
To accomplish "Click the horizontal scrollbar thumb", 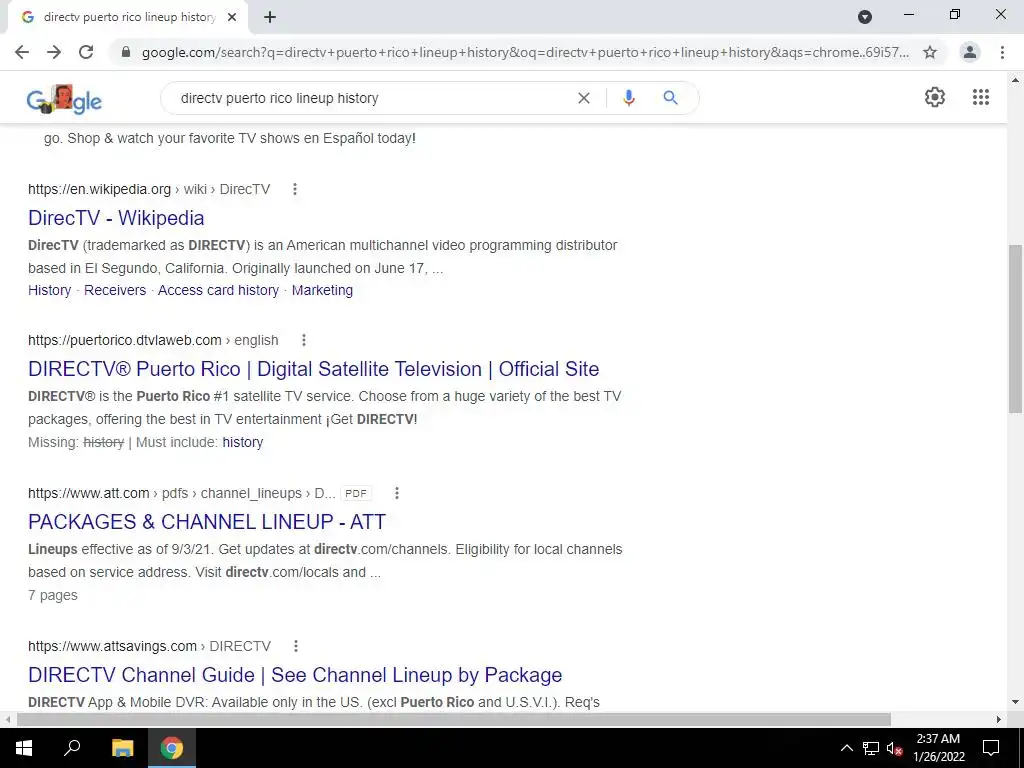I will point(454,719).
